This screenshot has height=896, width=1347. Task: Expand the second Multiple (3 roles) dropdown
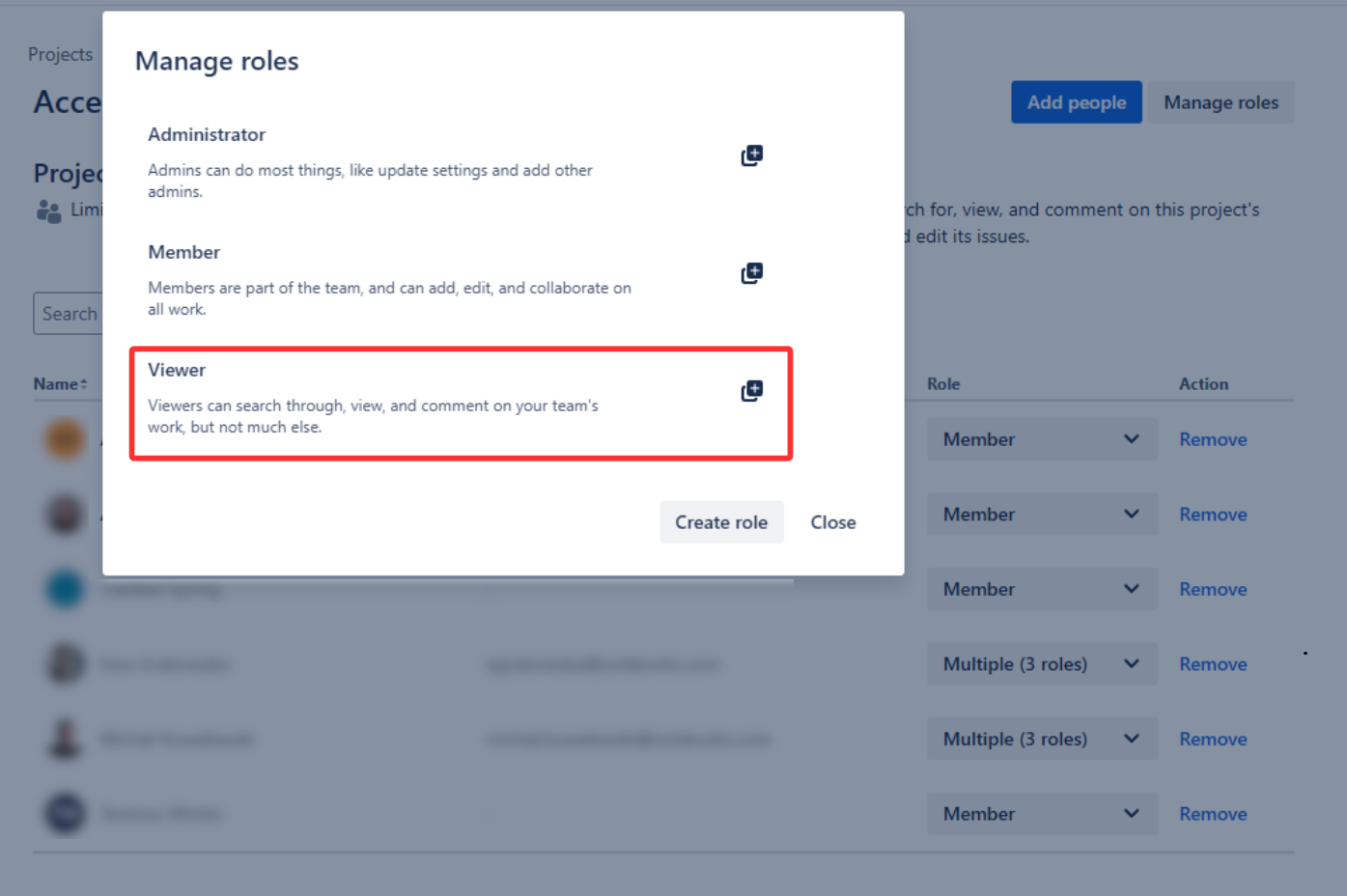point(1042,739)
